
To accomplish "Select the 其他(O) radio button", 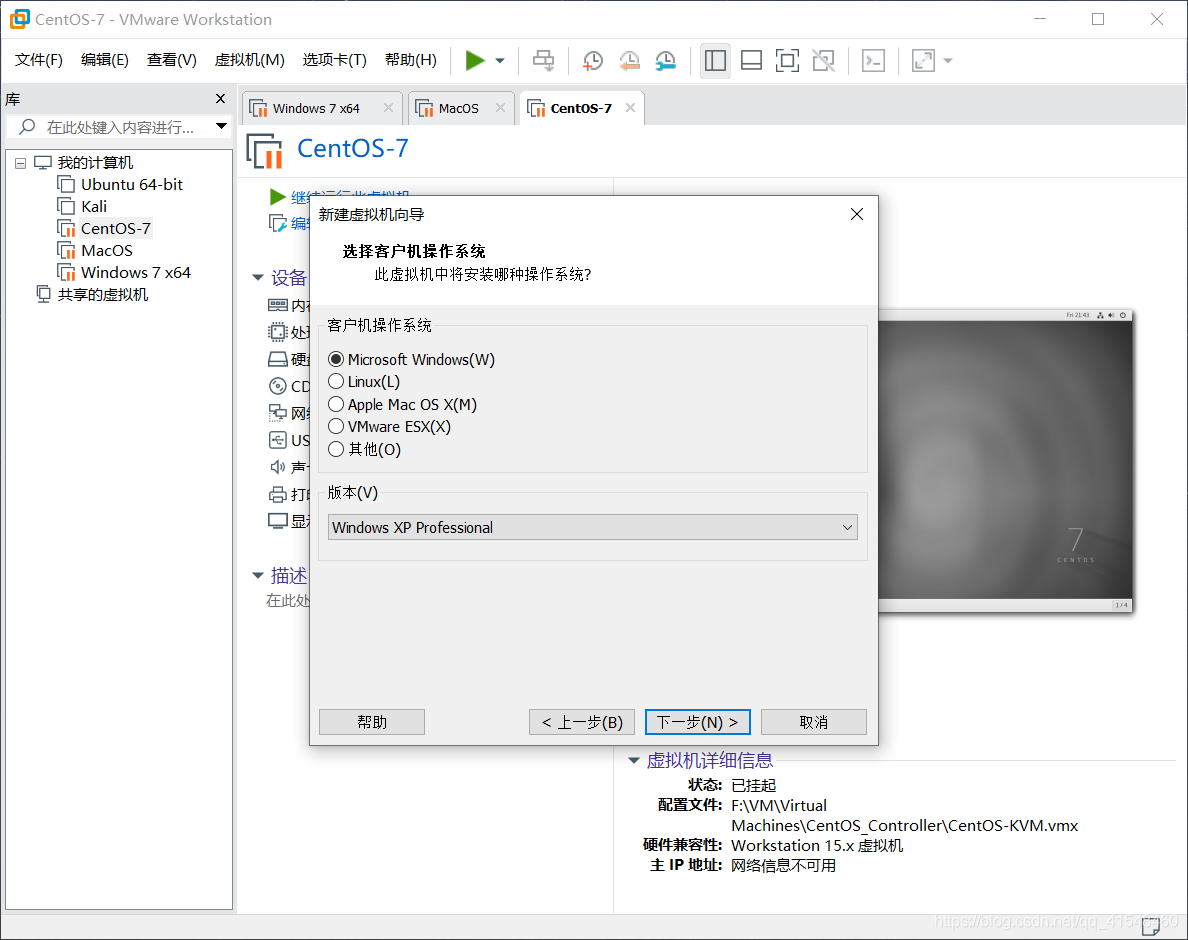I will pyautogui.click(x=336, y=449).
